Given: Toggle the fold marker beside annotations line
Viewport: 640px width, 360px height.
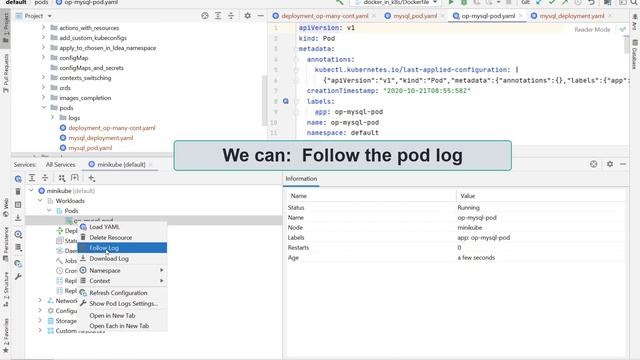Looking at the screenshot, I should click(297, 60).
